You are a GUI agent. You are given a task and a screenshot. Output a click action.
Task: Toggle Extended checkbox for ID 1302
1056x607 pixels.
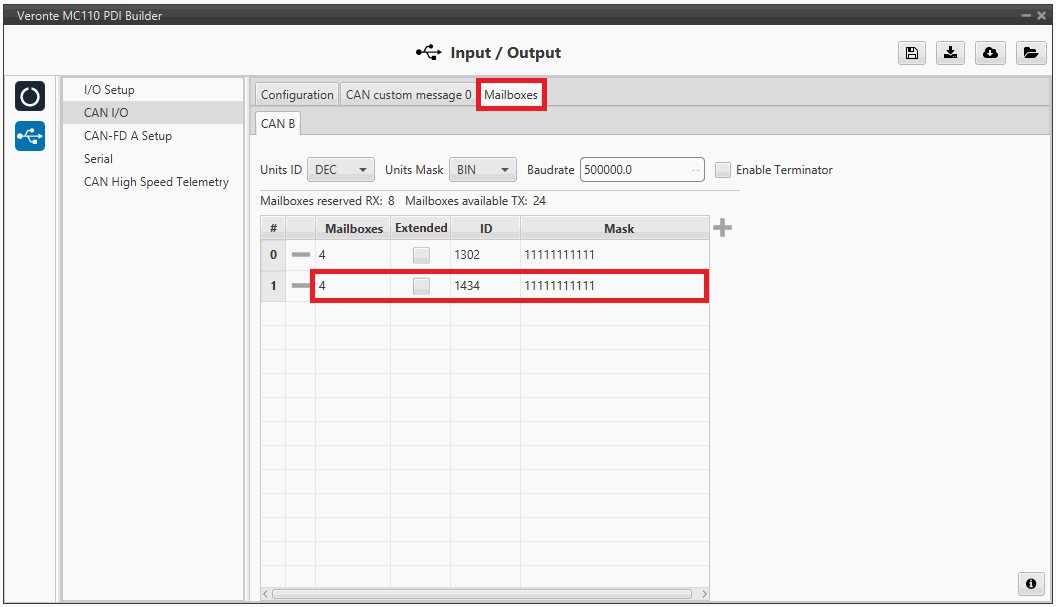click(x=421, y=255)
